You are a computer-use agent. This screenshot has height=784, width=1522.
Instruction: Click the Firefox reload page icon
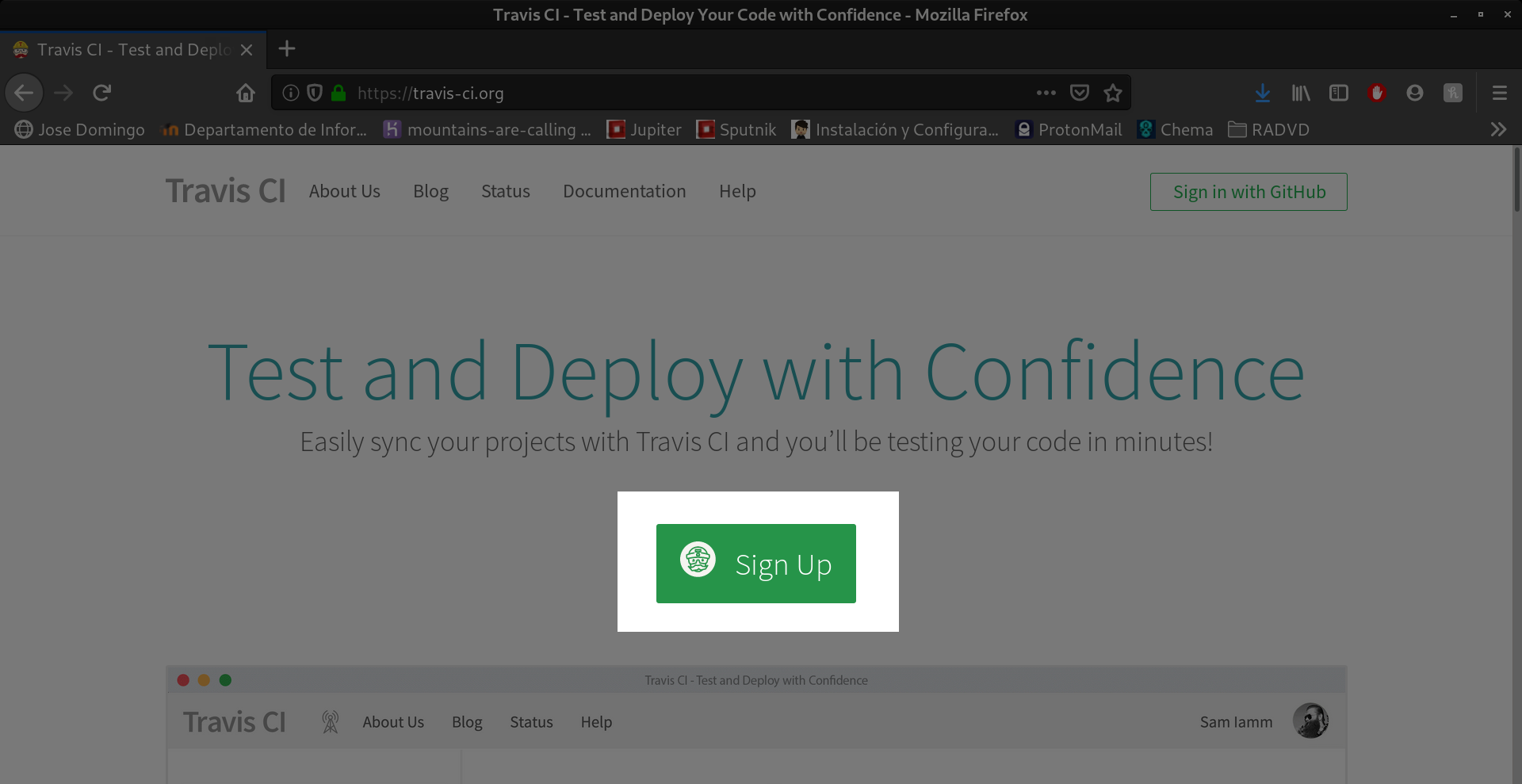(x=101, y=93)
